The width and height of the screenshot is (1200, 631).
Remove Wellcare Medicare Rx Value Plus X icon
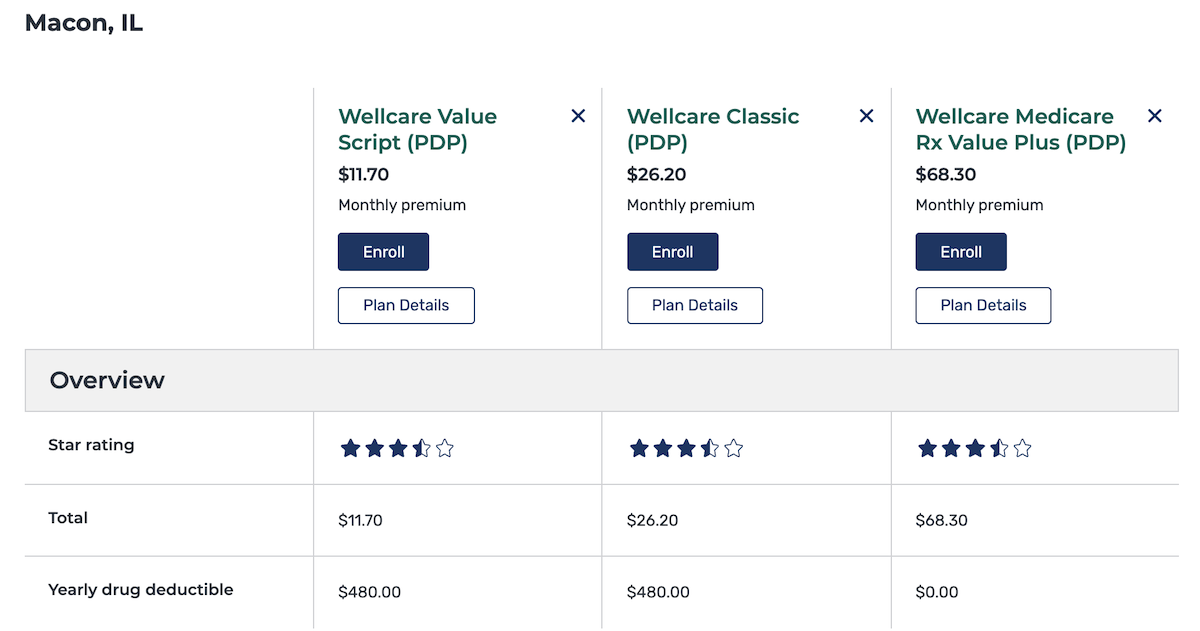pyautogui.click(x=1155, y=116)
